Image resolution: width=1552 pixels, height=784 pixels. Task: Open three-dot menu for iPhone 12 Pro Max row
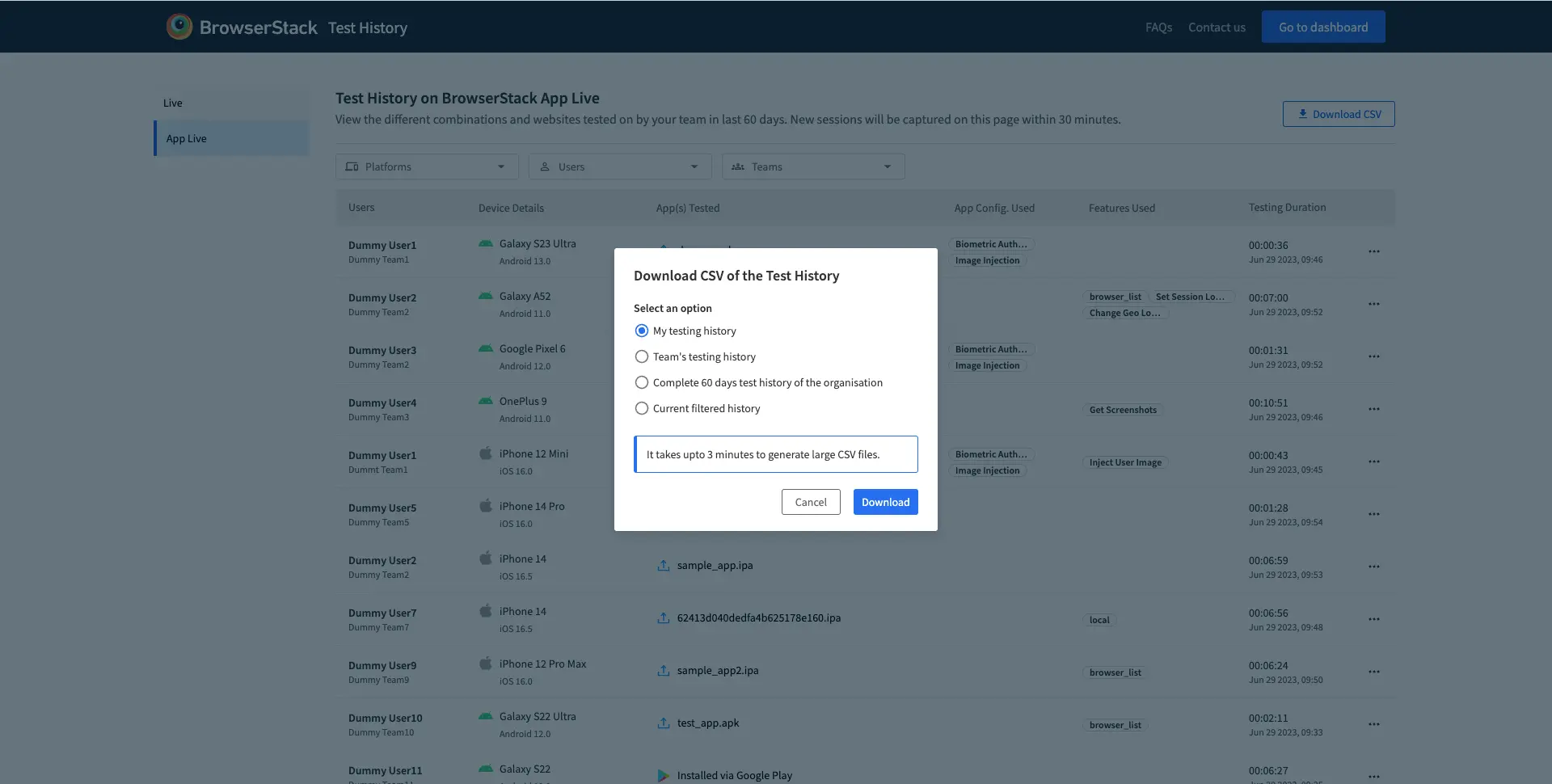coord(1373,672)
